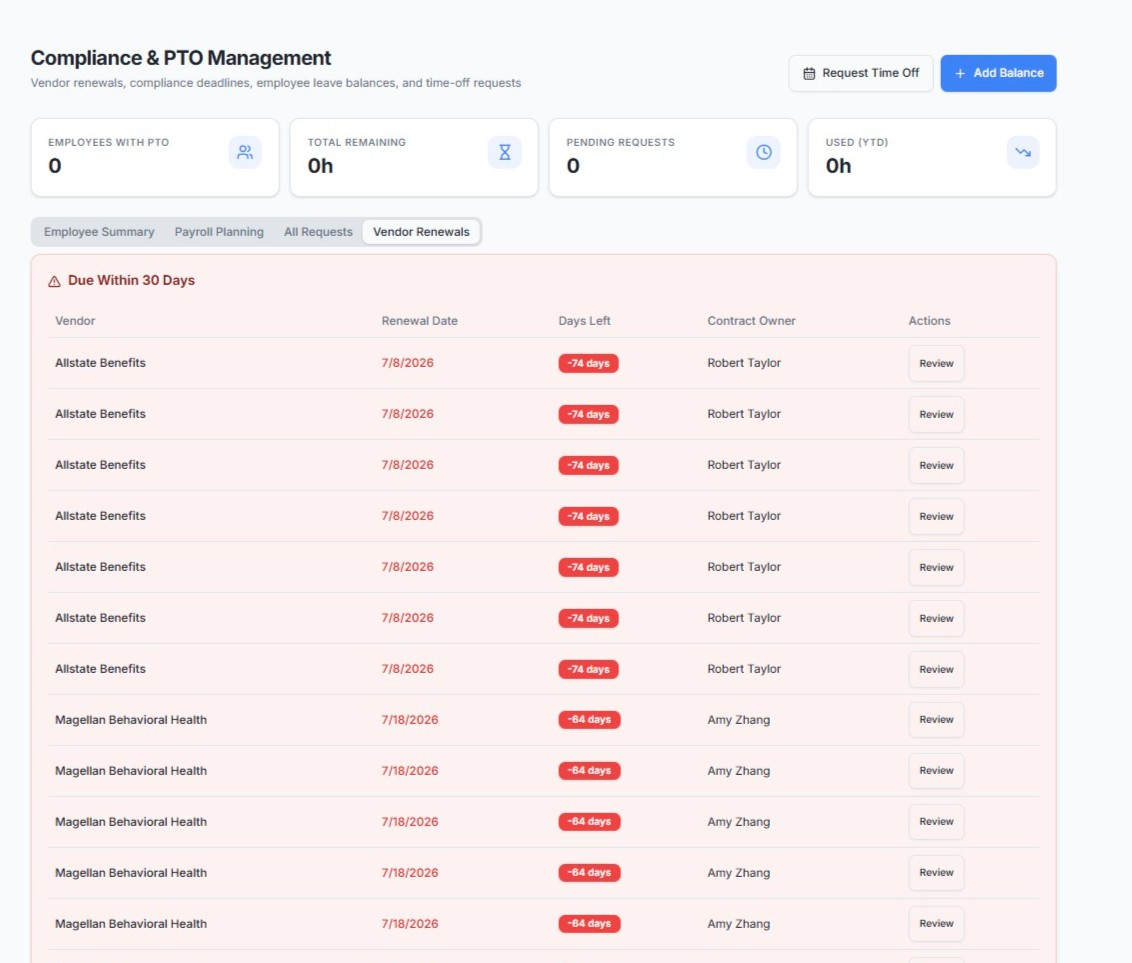The image size is (1132, 963).
Task: Click the Renewal Date column header
Action: [419, 321]
